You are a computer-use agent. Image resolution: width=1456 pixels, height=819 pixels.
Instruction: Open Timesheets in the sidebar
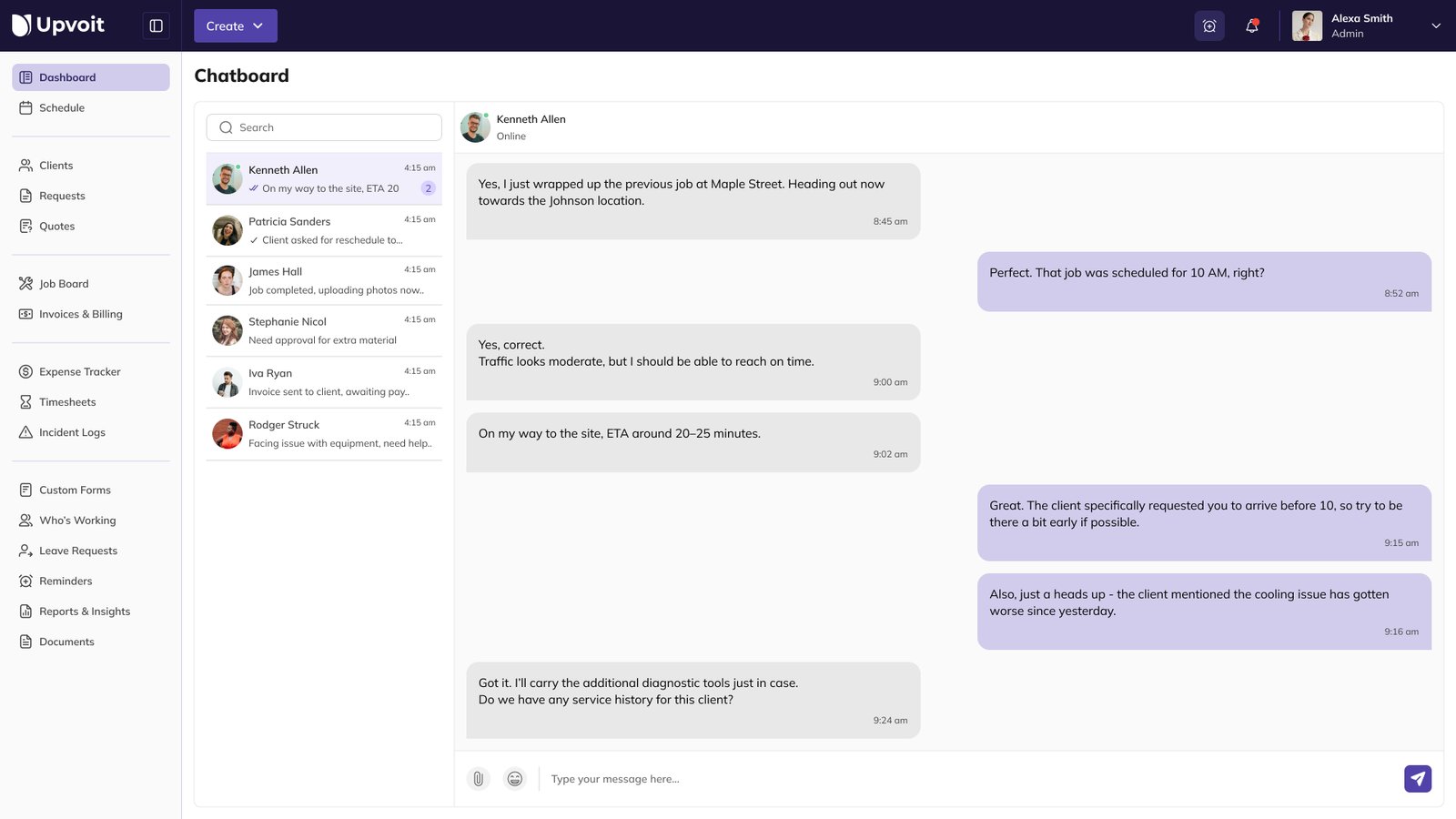coord(67,401)
